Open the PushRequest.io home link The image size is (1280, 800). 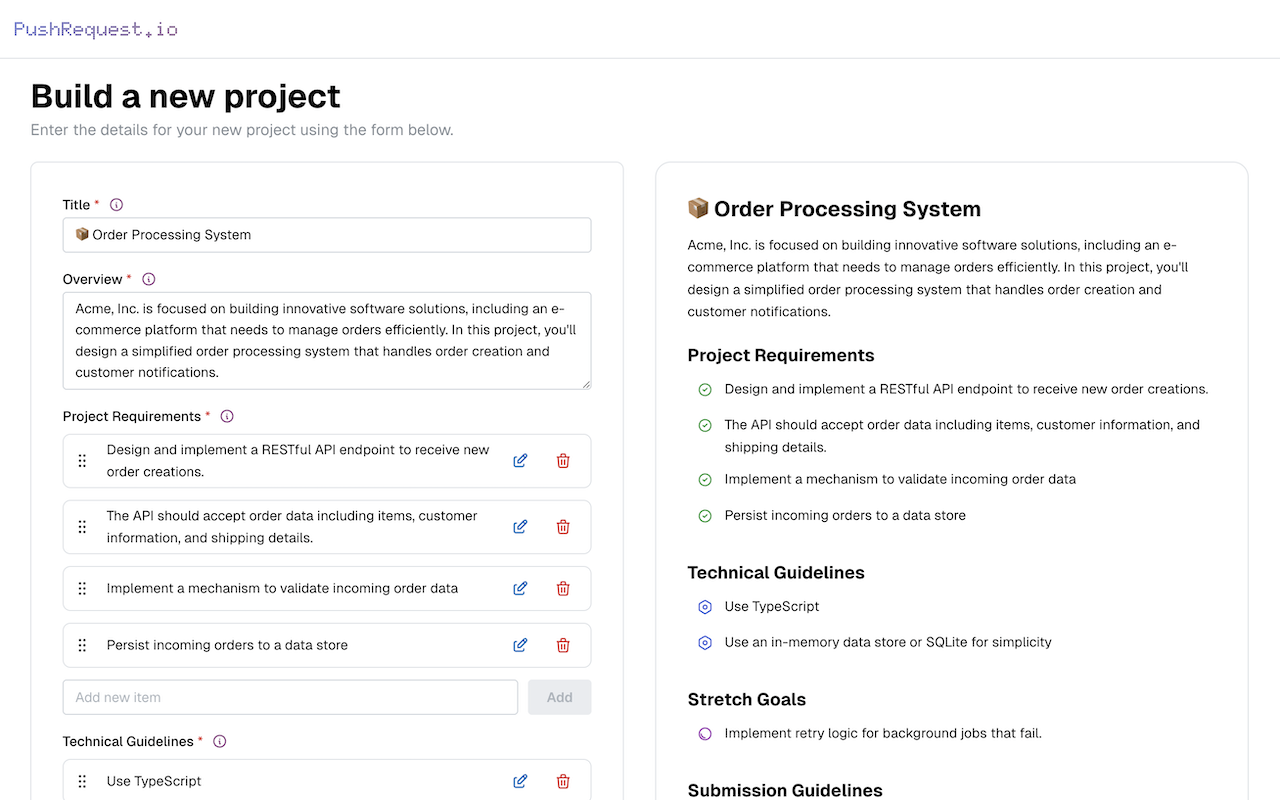pos(95,28)
